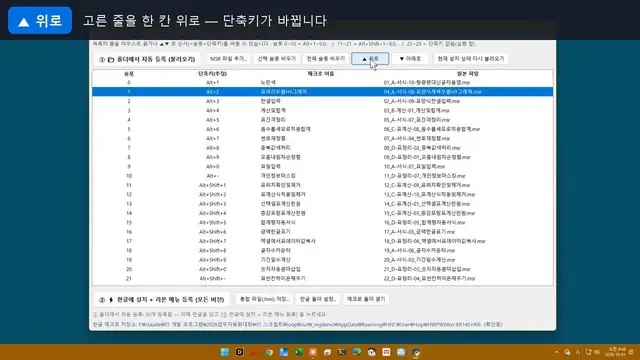This screenshot has height=360, width=640.
Task: Open the mail icon in the taskbar
Action: click(401, 352)
